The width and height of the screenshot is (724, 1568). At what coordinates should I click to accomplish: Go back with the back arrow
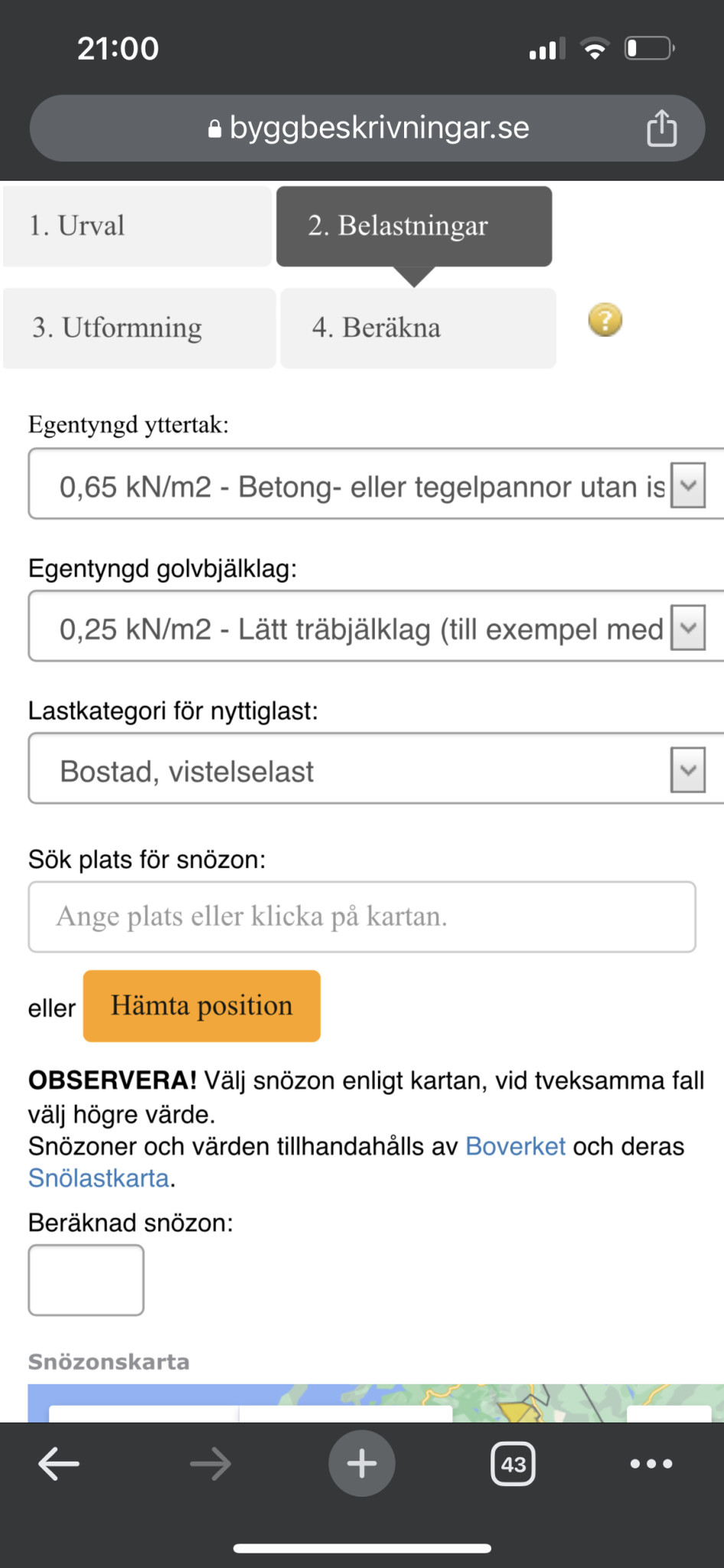[59, 1464]
